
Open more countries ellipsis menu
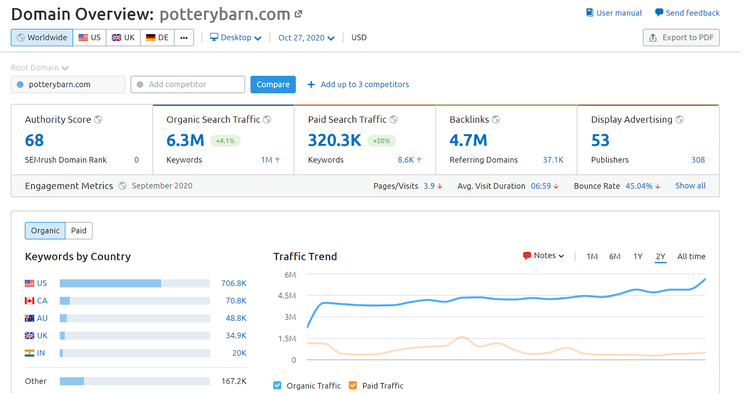[184, 37]
